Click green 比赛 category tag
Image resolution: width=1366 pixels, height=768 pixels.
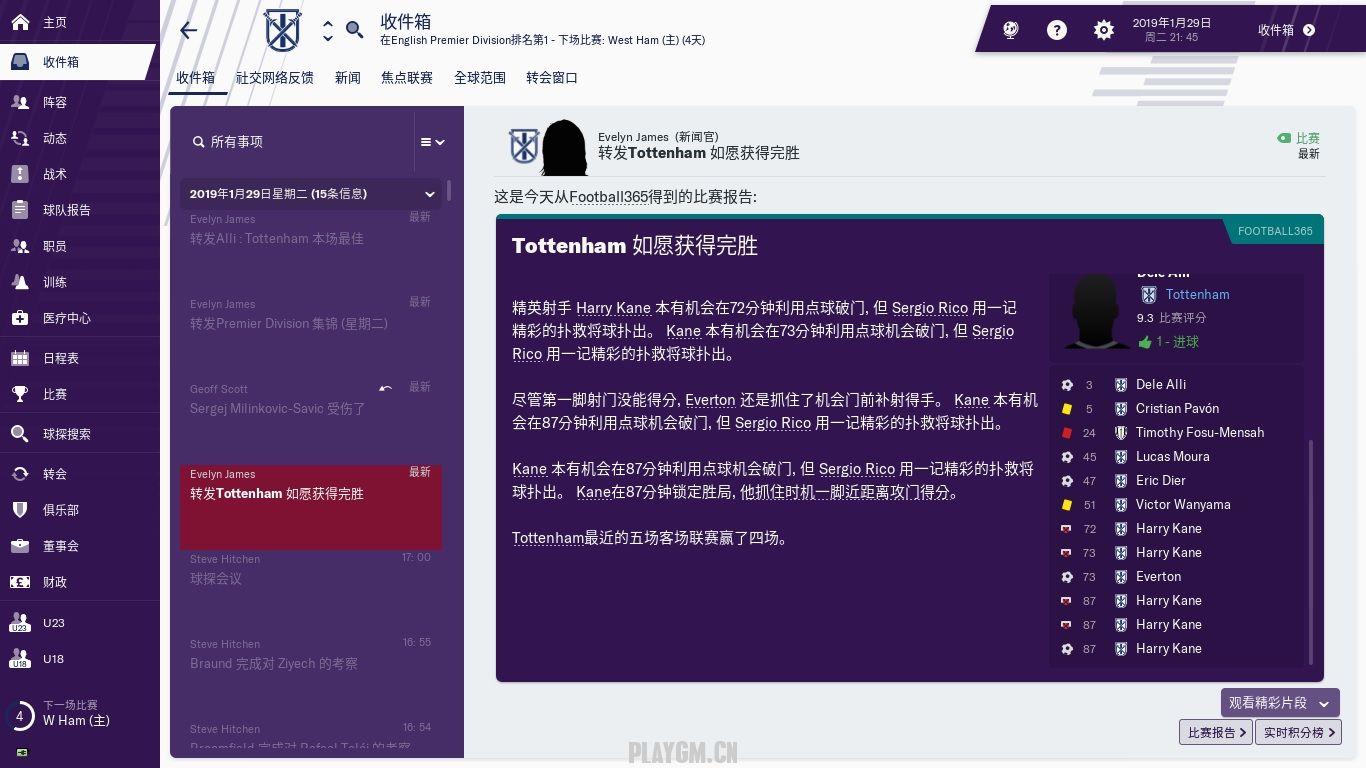(1298, 138)
